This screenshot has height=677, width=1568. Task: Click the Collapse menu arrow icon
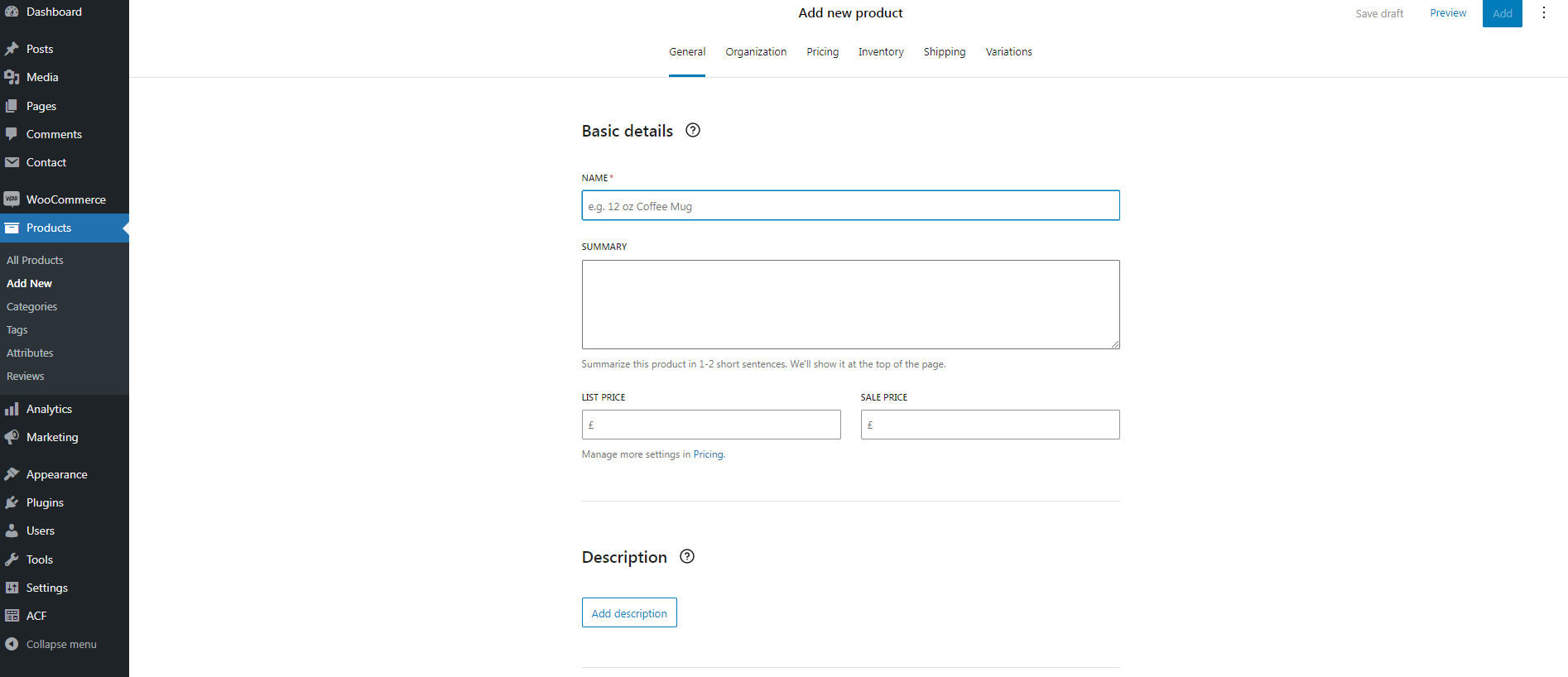12,644
